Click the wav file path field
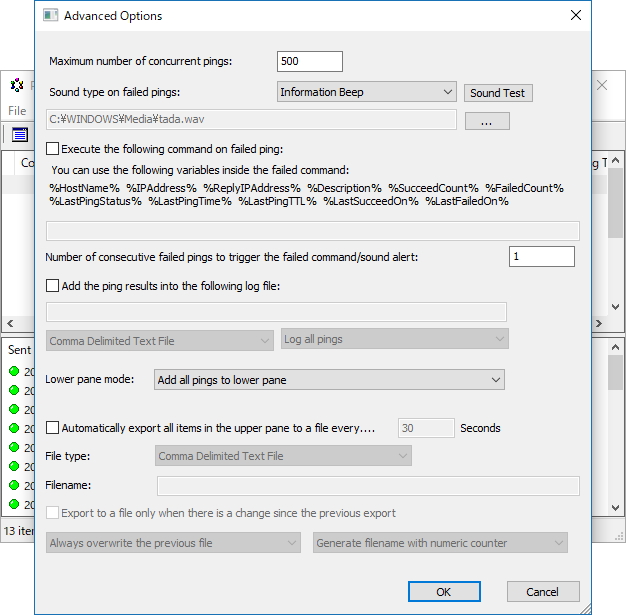 (251, 119)
